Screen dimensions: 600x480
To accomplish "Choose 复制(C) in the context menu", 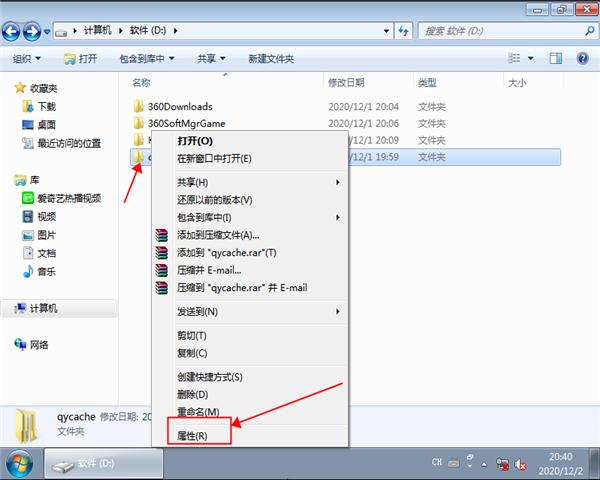I will [x=192, y=353].
